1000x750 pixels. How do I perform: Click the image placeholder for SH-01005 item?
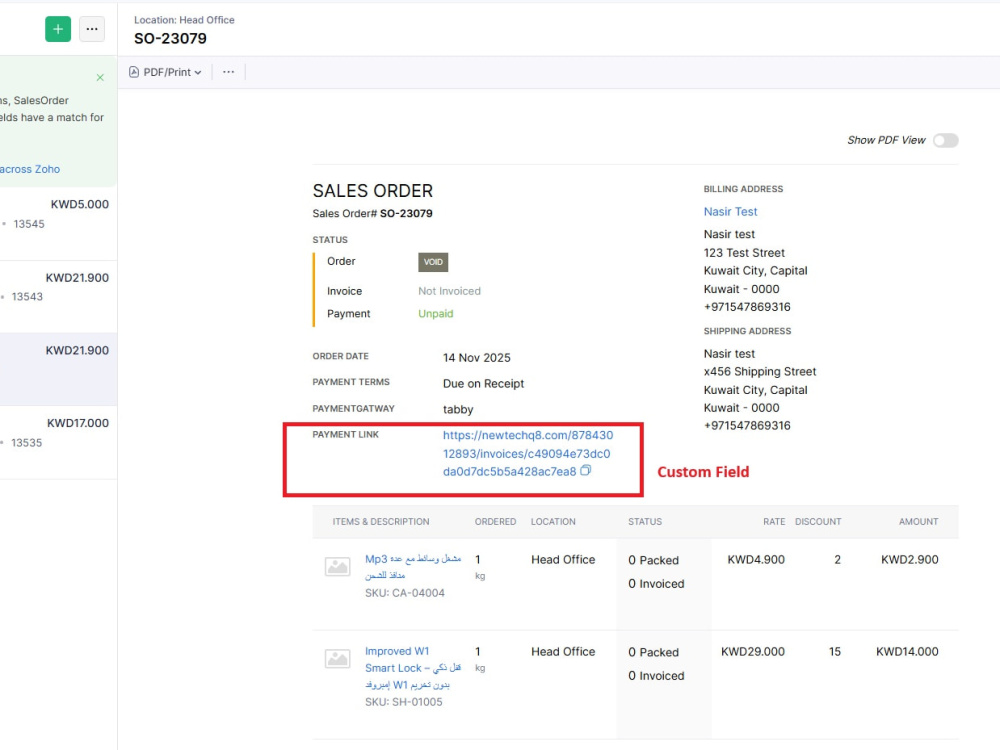point(337,658)
